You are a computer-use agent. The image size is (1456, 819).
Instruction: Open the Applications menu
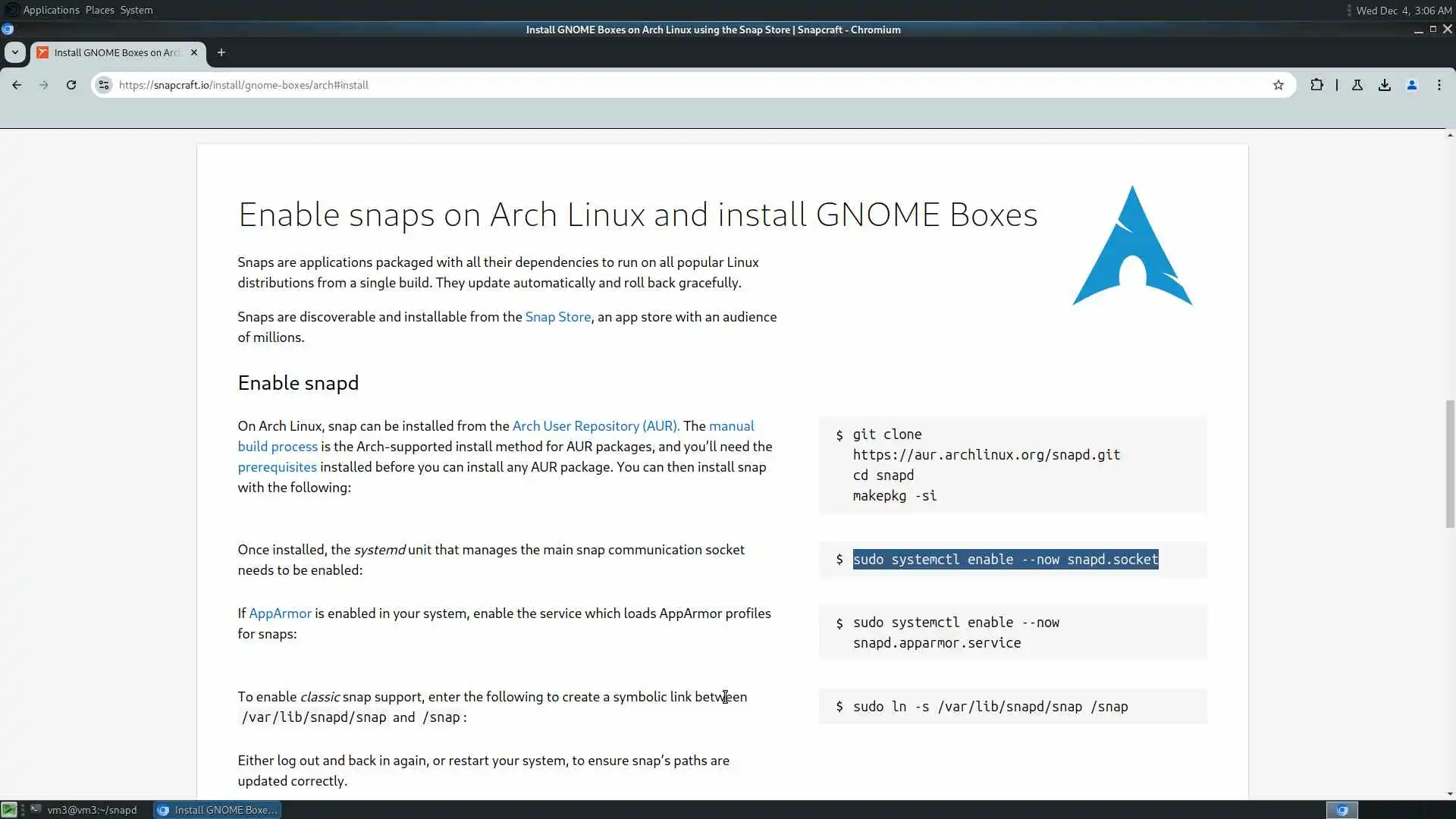pyautogui.click(x=51, y=10)
